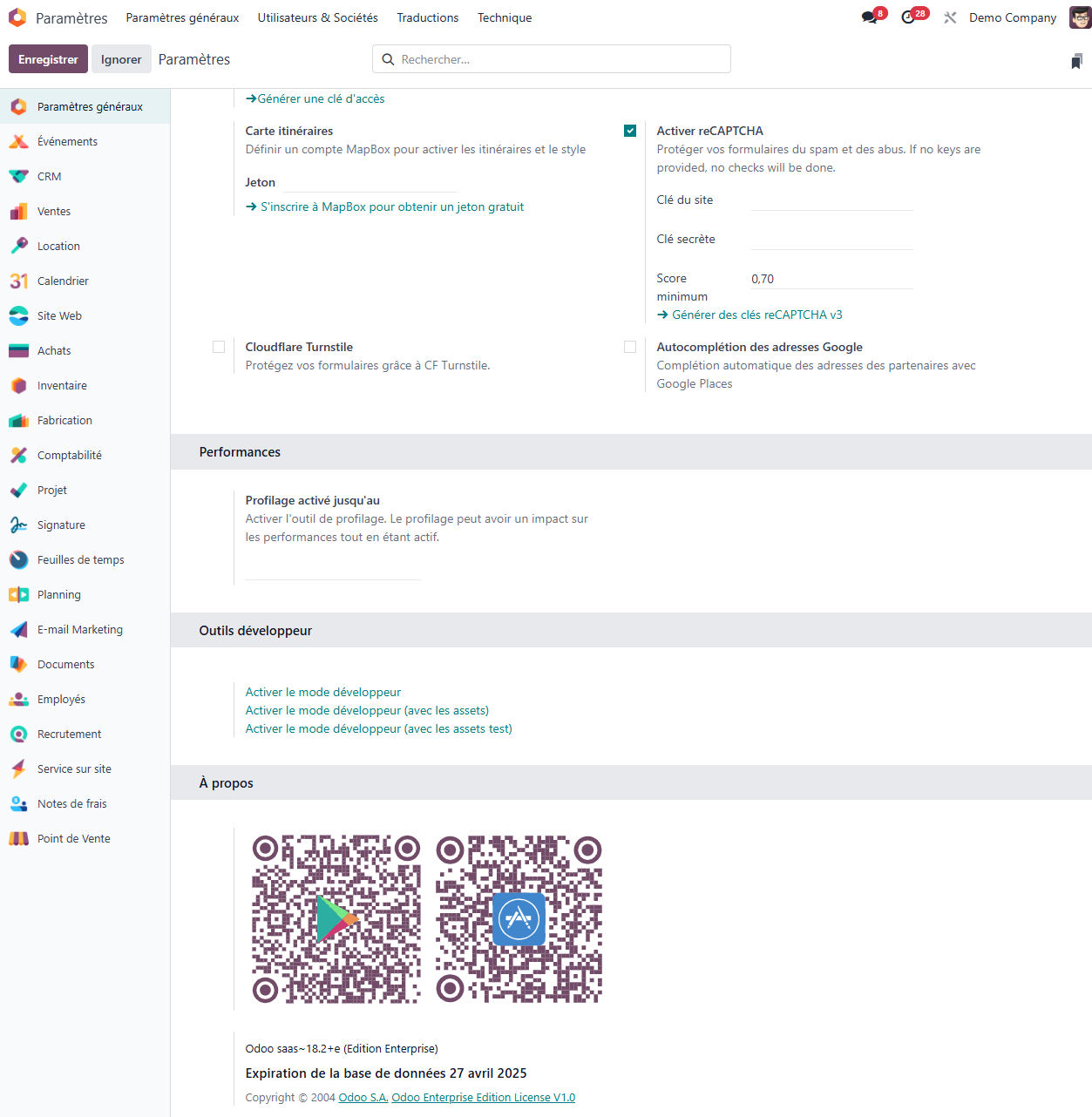Click the CRM sidebar icon
Viewport: 1092px width, 1117px height.
point(19,176)
